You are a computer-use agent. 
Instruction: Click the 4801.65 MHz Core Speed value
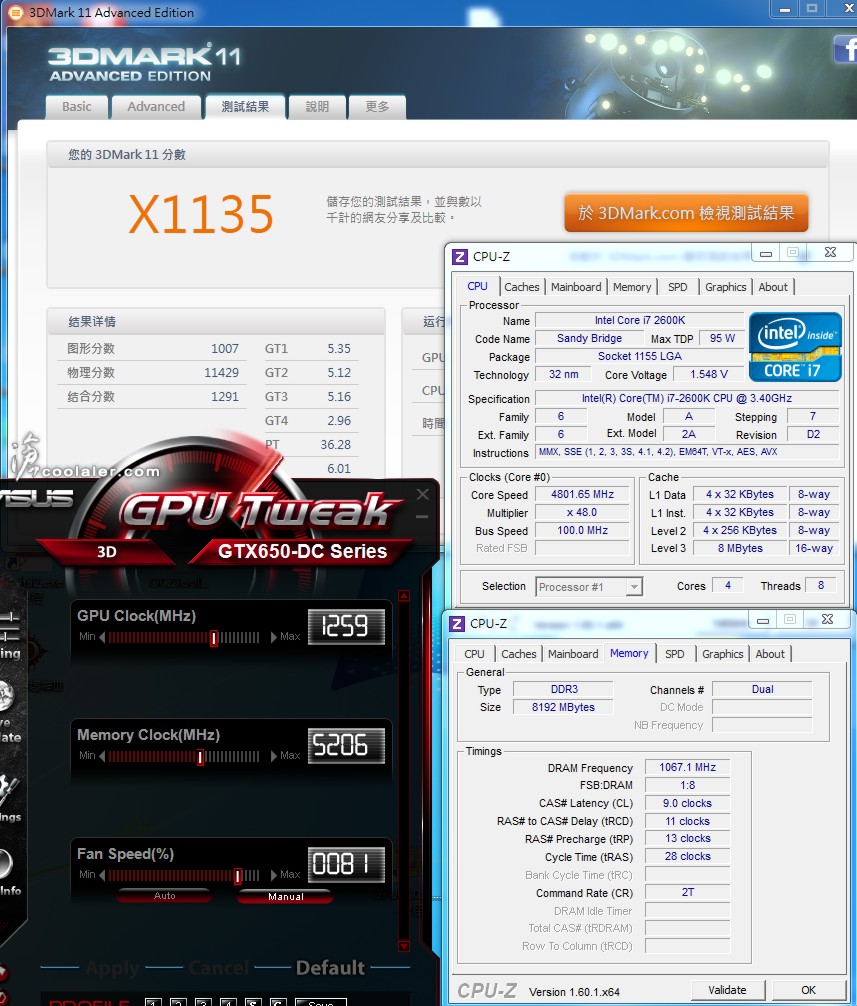point(582,495)
